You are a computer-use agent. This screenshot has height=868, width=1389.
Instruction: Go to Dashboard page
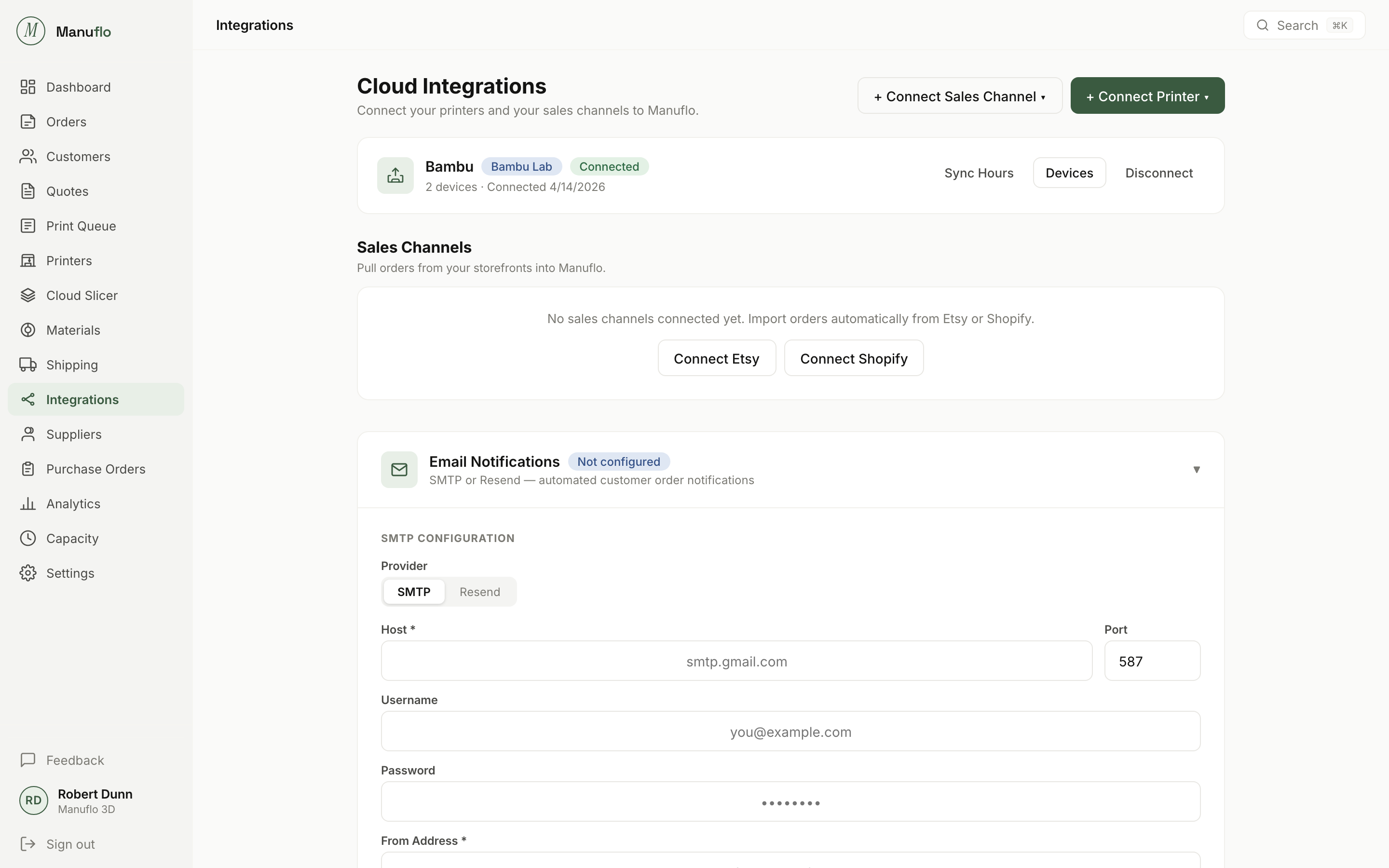(x=96, y=87)
